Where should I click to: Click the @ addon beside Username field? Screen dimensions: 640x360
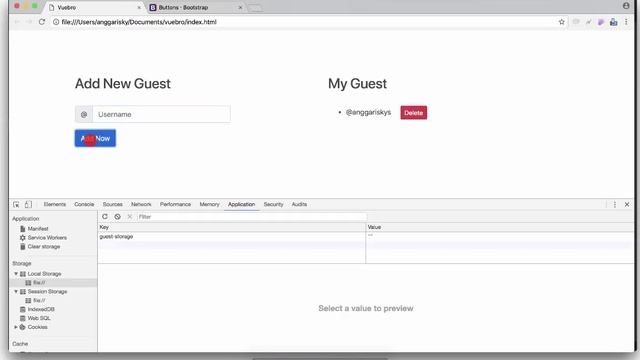[x=84, y=114]
